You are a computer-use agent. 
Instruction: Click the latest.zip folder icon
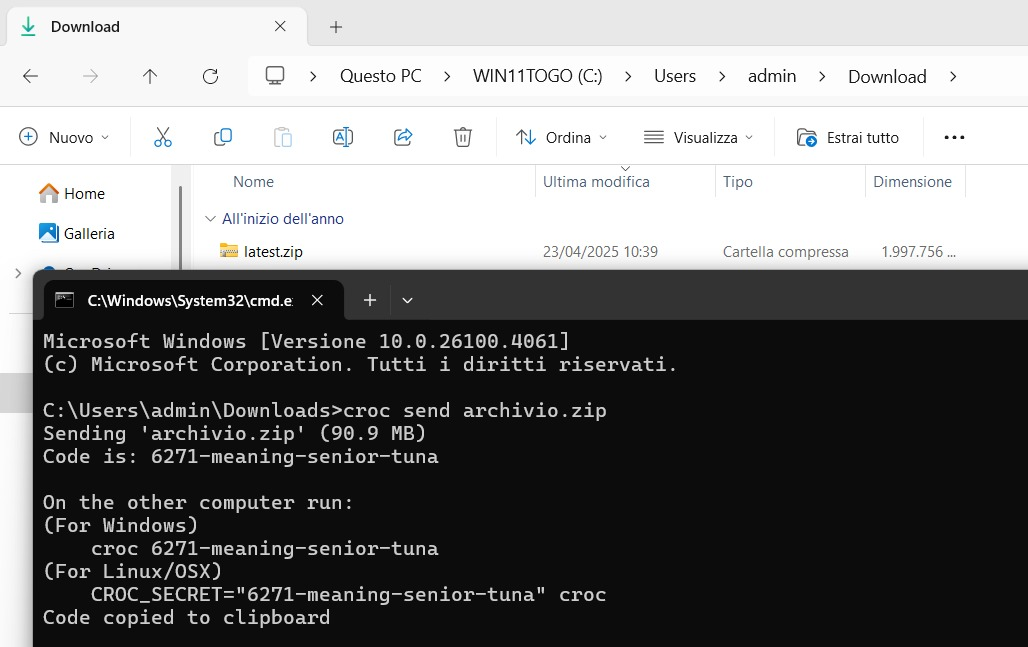coord(228,250)
